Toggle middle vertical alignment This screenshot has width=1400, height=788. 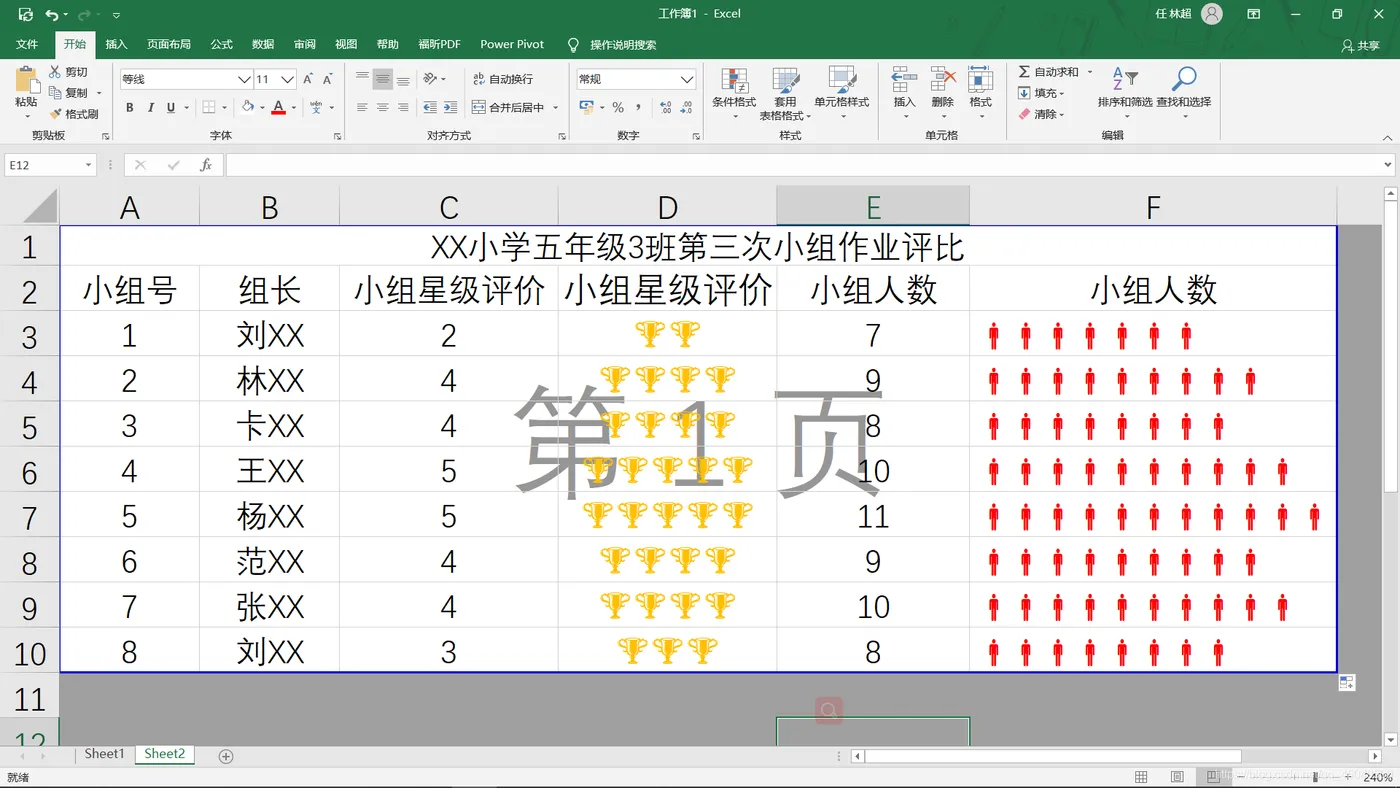click(x=383, y=79)
